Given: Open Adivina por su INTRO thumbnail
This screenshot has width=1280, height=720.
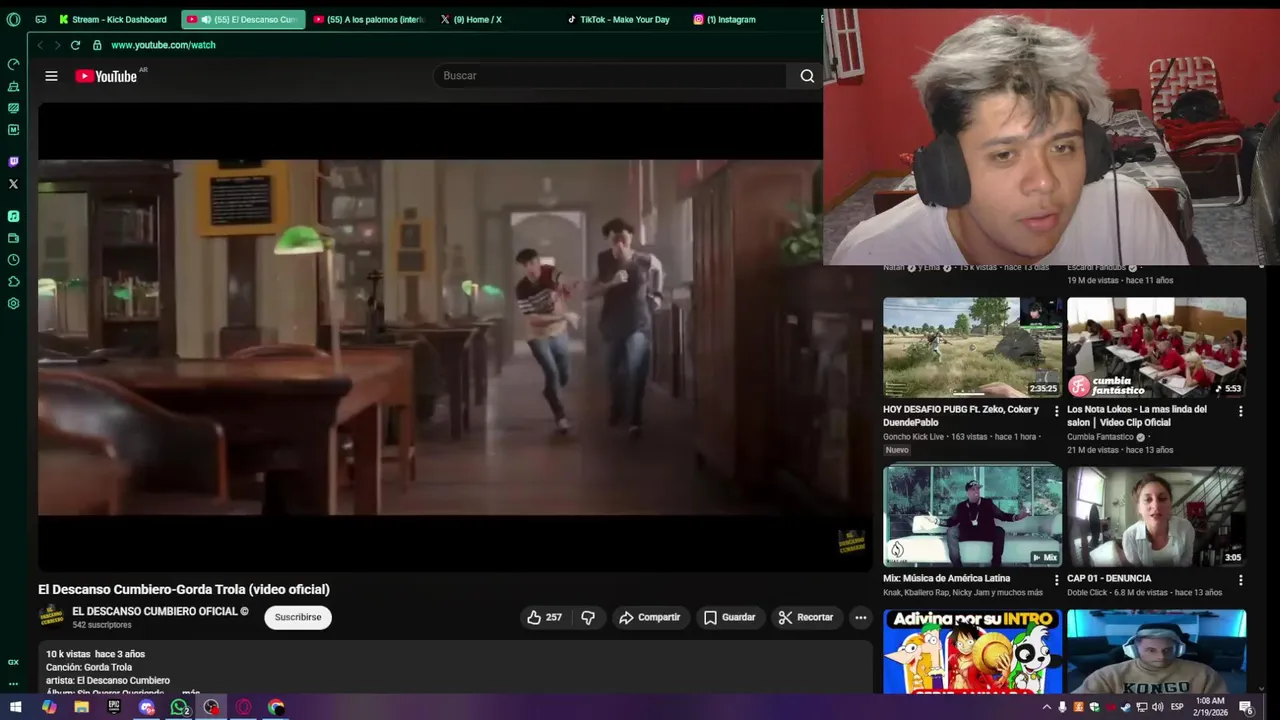Looking at the screenshot, I should 972,651.
